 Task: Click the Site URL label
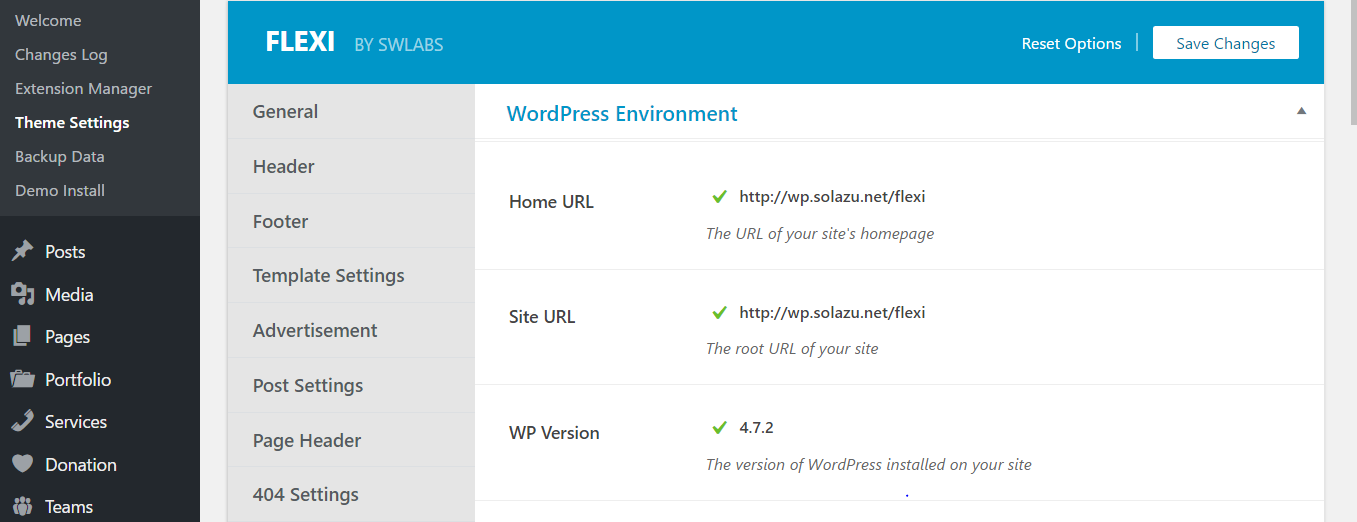(542, 317)
